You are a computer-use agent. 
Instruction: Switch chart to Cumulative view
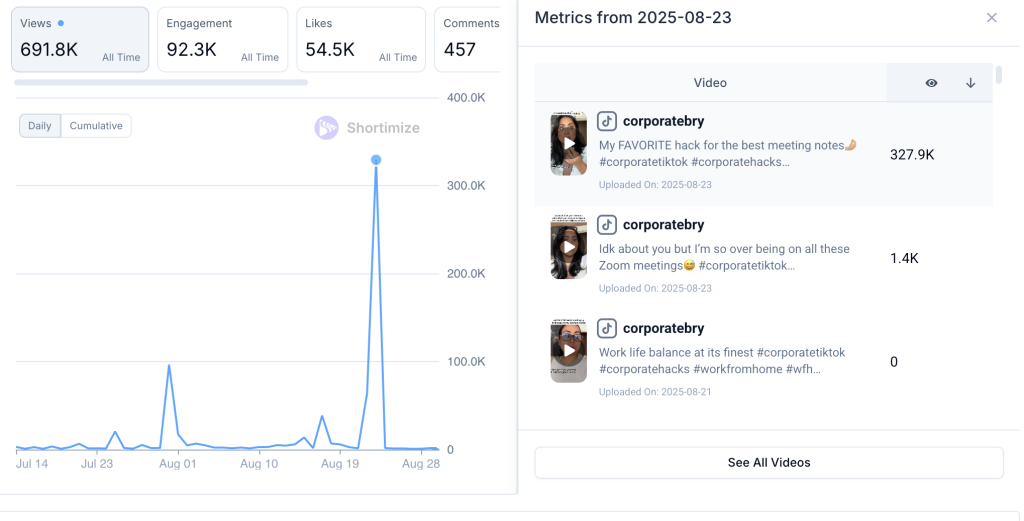(96, 126)
